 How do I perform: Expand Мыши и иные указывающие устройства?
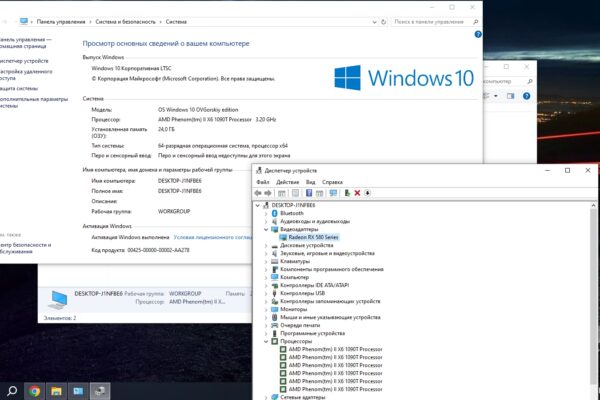266,317
